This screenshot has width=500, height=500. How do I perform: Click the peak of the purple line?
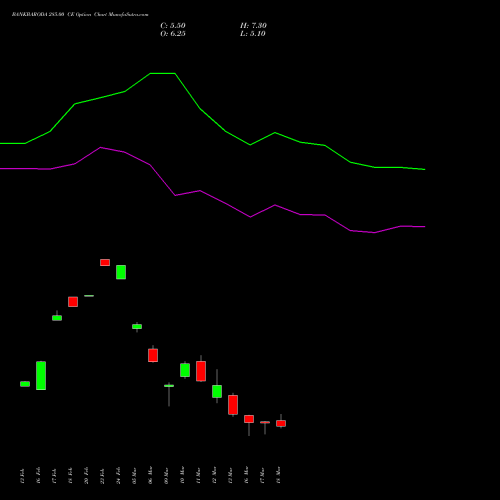click(100, 147)
